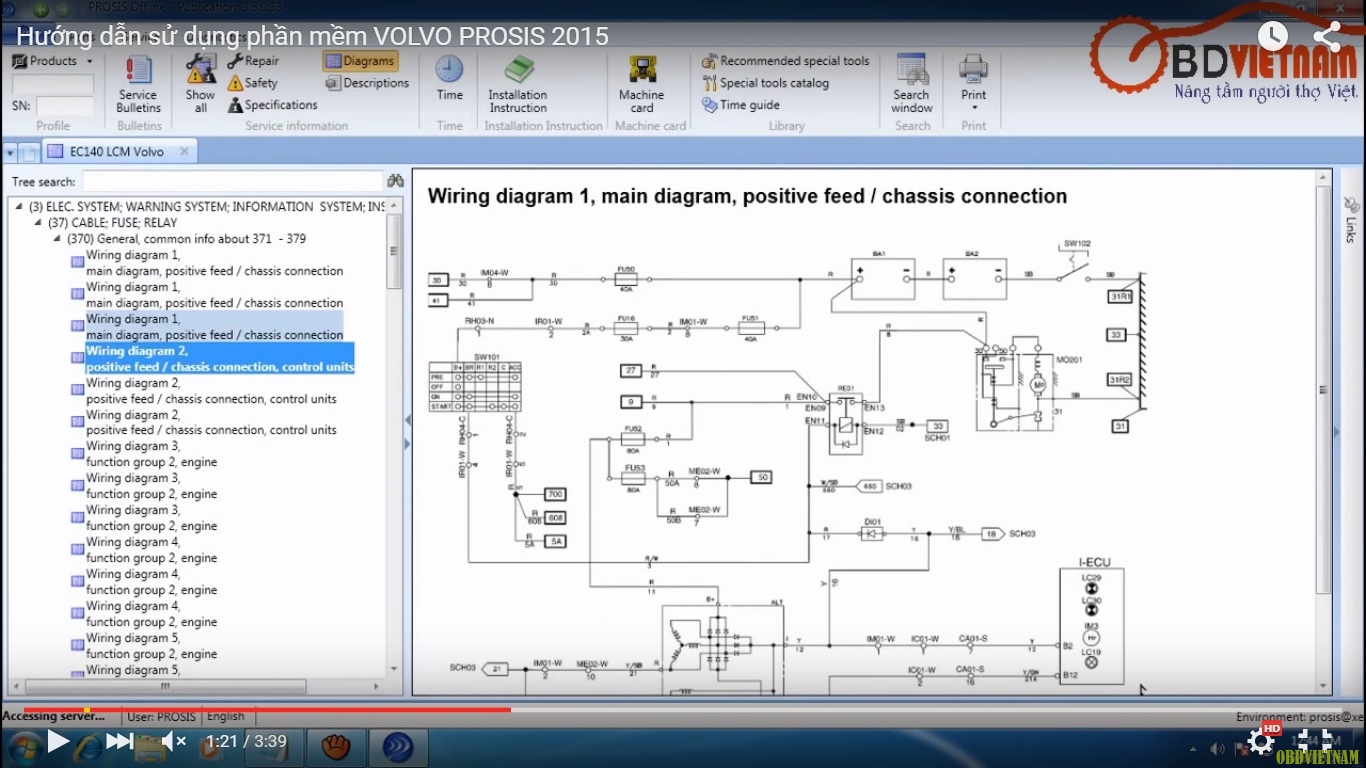1366x768 pixels.
Task: Click the Show all service information icon
Action: coord(200,70)
